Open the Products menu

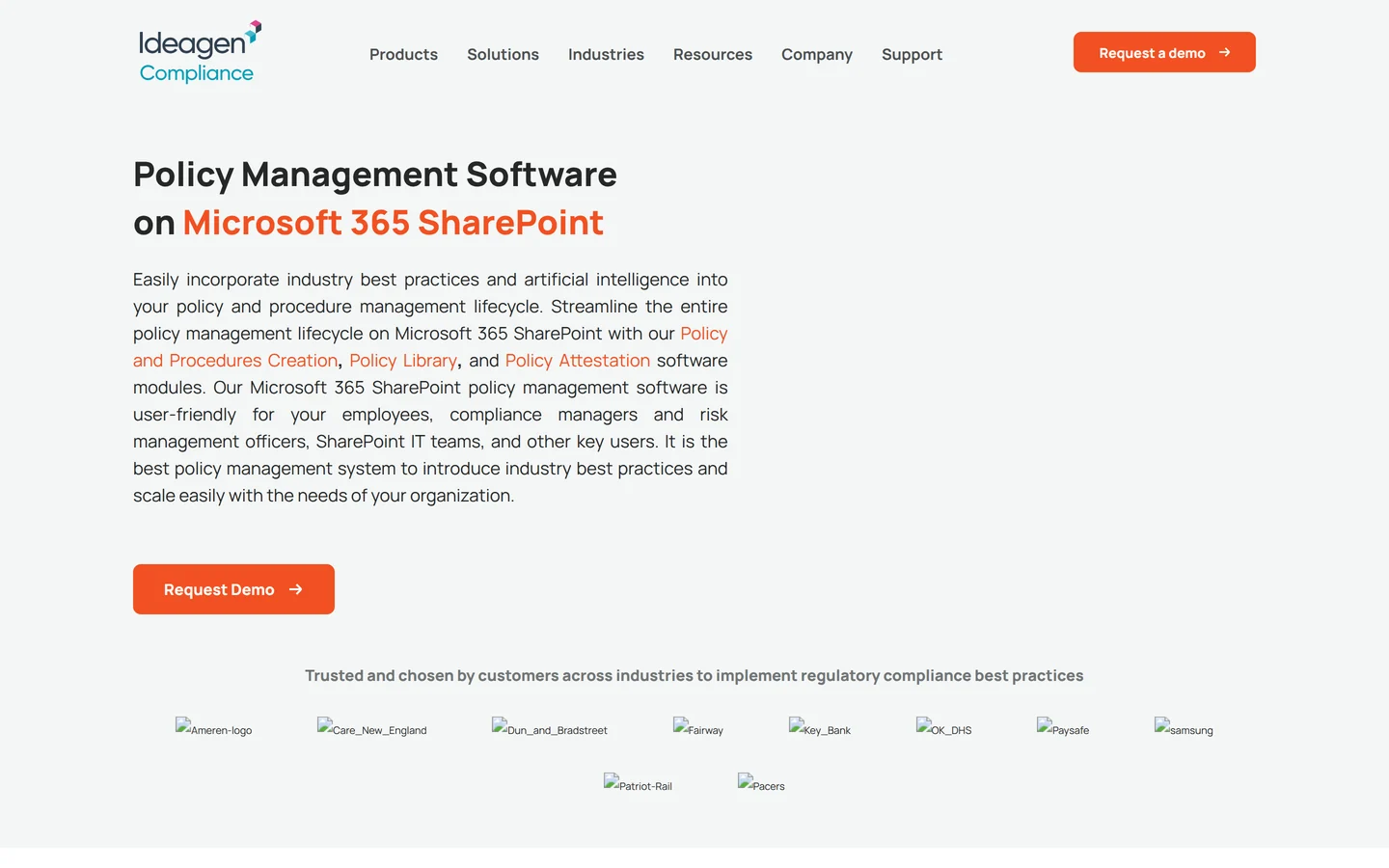(403, 54)
